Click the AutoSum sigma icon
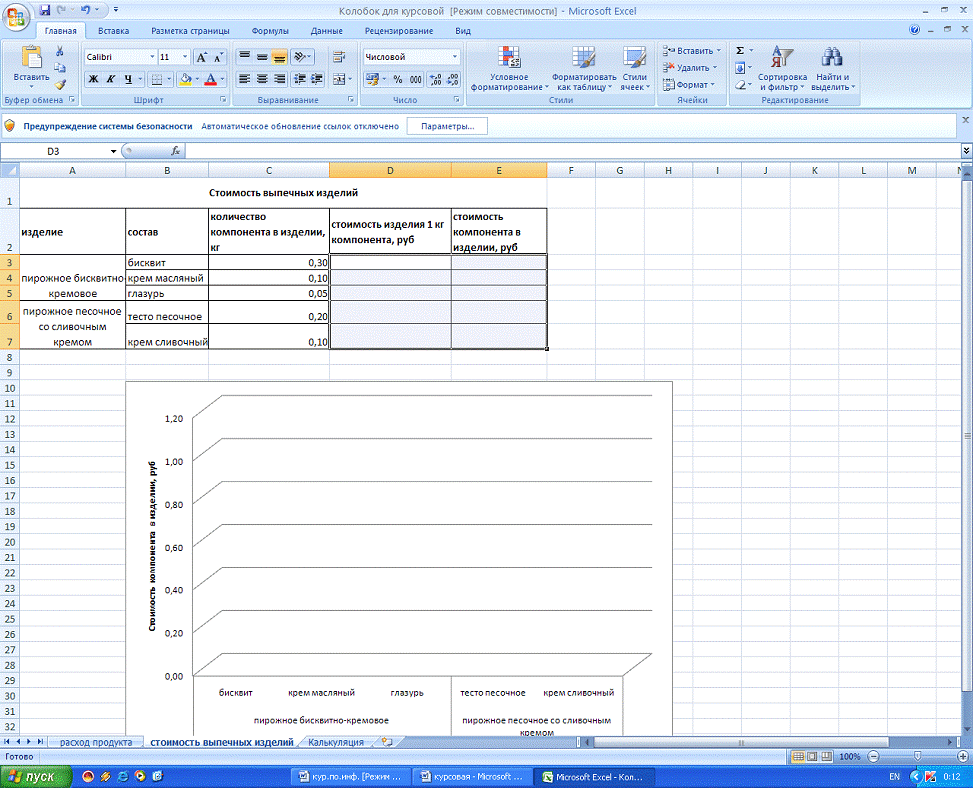 (x=740, y=50)
